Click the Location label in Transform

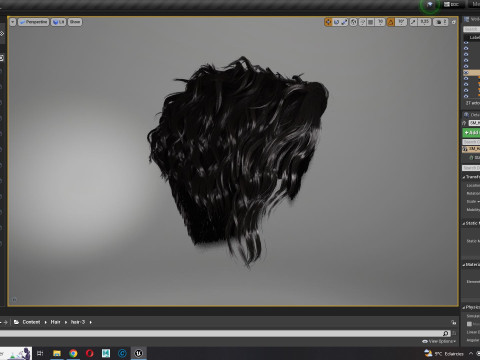(x=473, y=185)
